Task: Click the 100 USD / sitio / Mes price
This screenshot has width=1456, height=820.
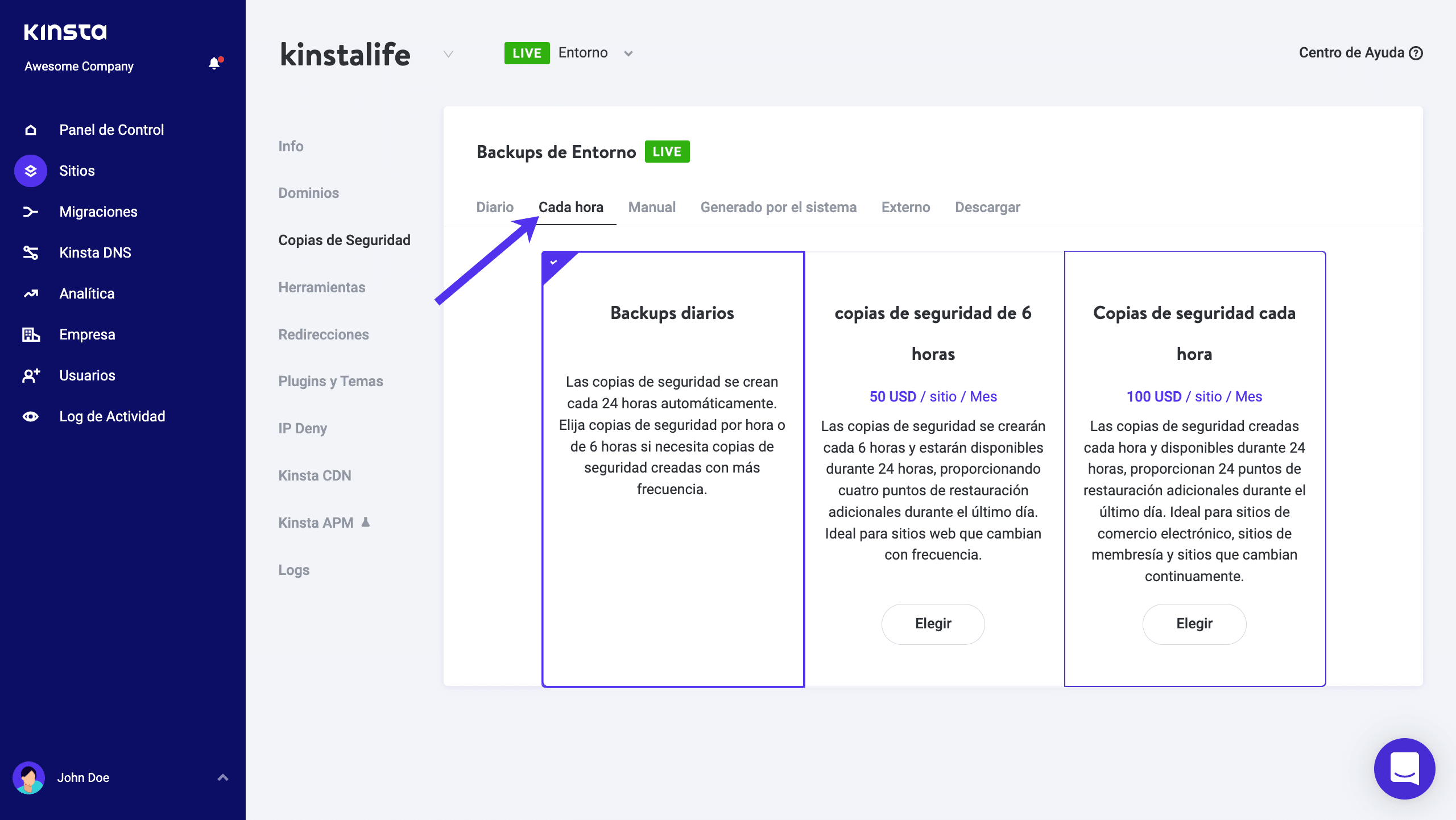Action: click(x=1194, y=396)
